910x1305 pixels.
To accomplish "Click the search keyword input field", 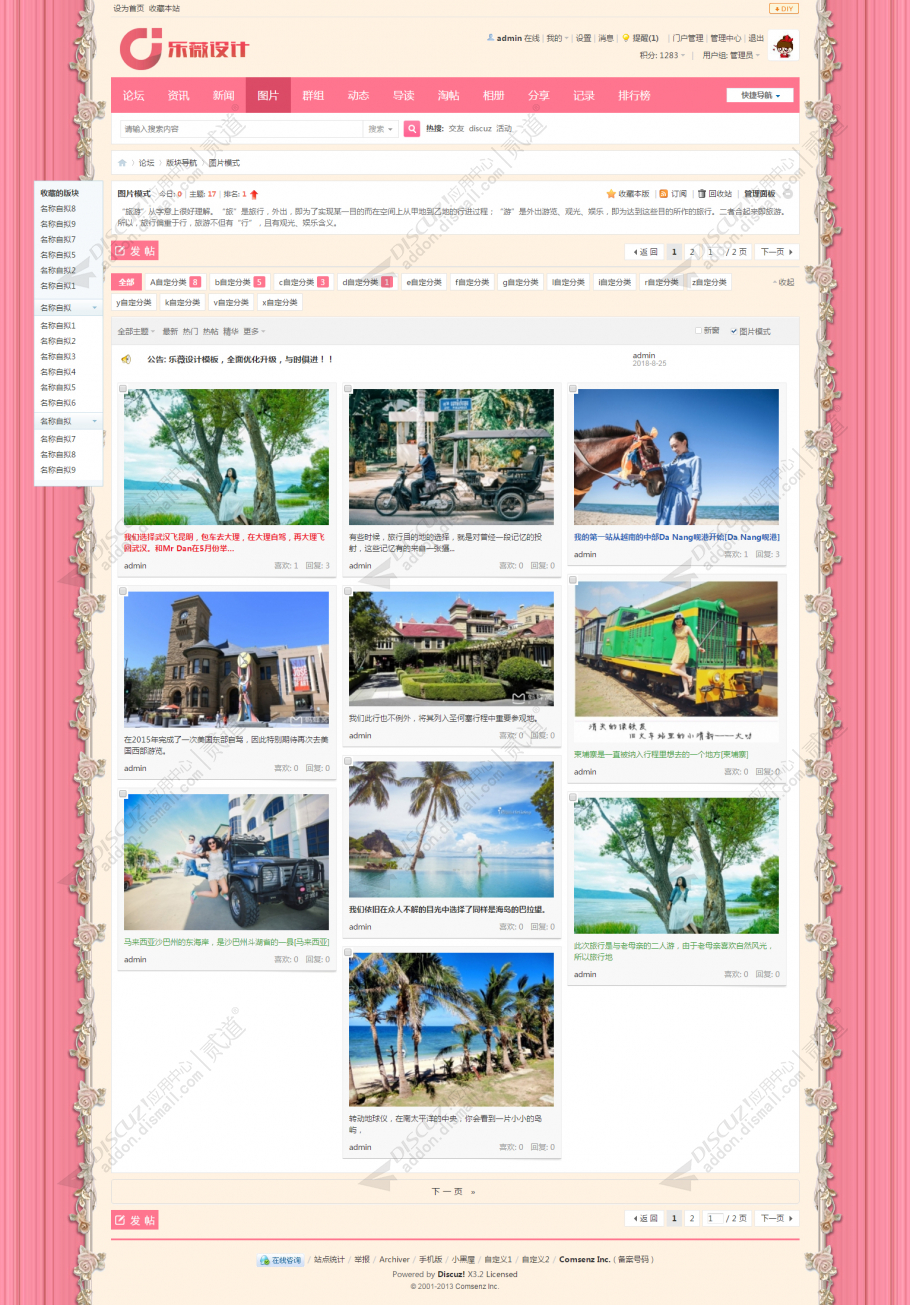I will click(x=240, y=129).
